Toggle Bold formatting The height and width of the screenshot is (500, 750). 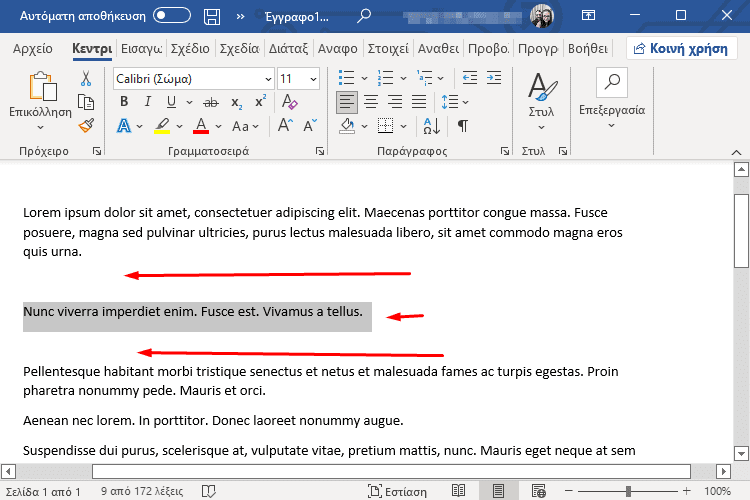124,101
